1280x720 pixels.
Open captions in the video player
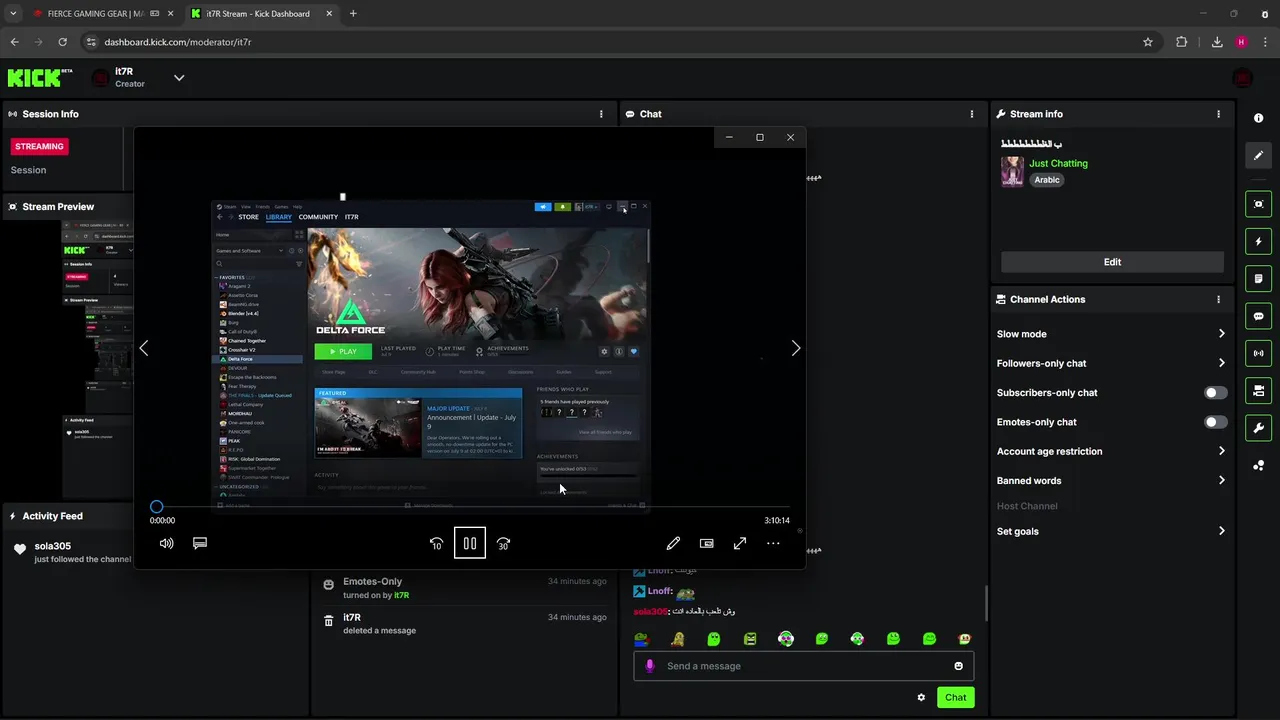click(x=200, y=543)
